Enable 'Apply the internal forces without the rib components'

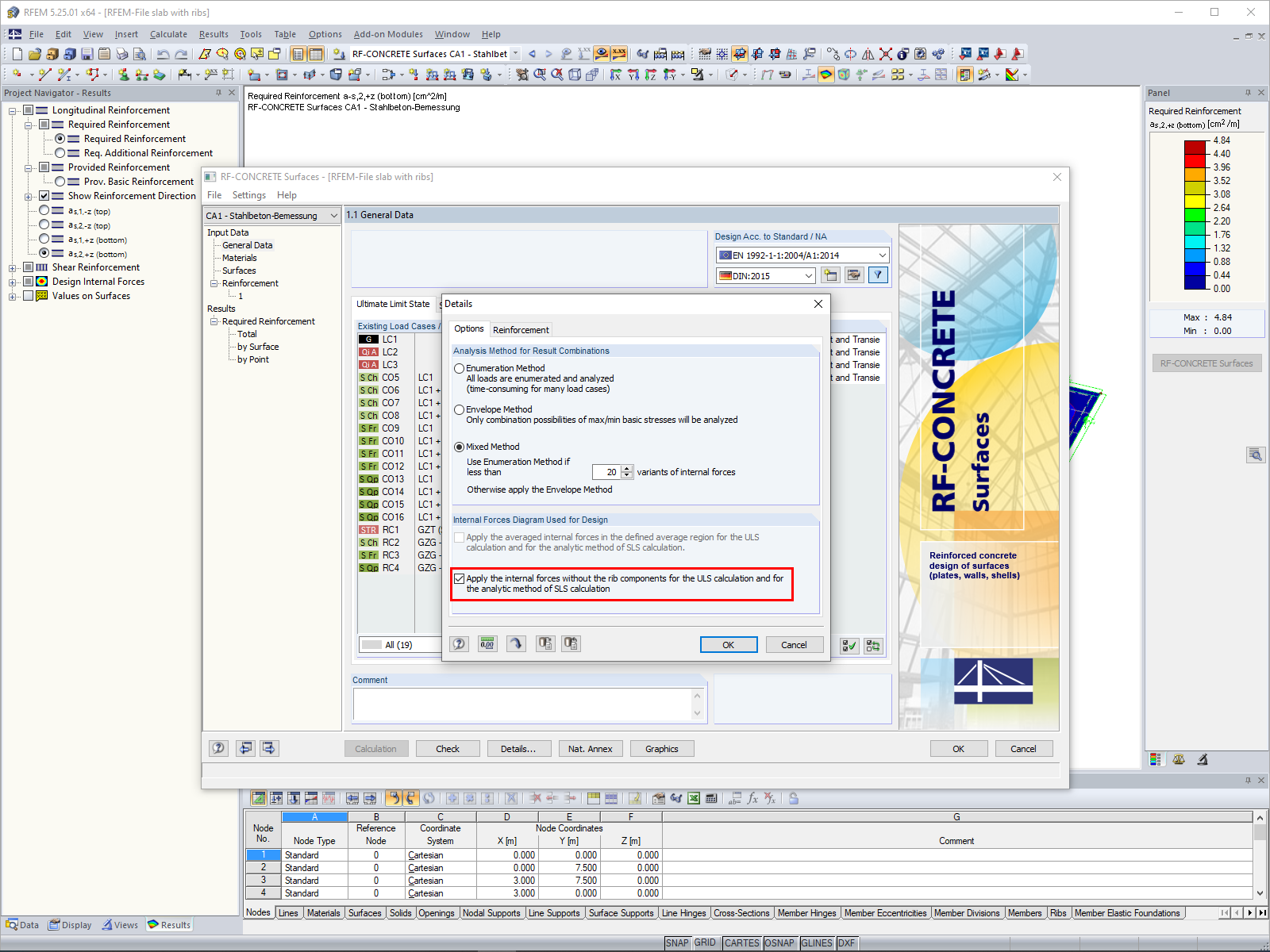pyautogui.click(x=460, y=579)
